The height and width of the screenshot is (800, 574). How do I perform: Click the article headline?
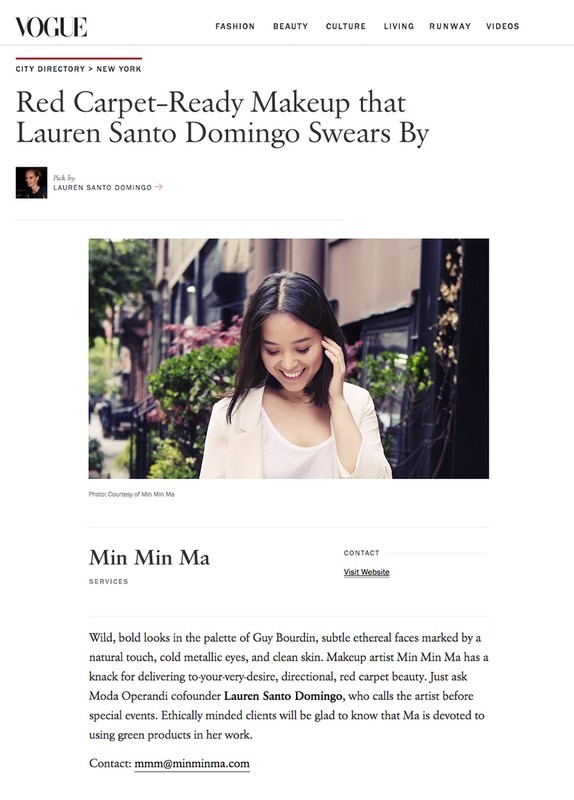[x=222, y=118]
